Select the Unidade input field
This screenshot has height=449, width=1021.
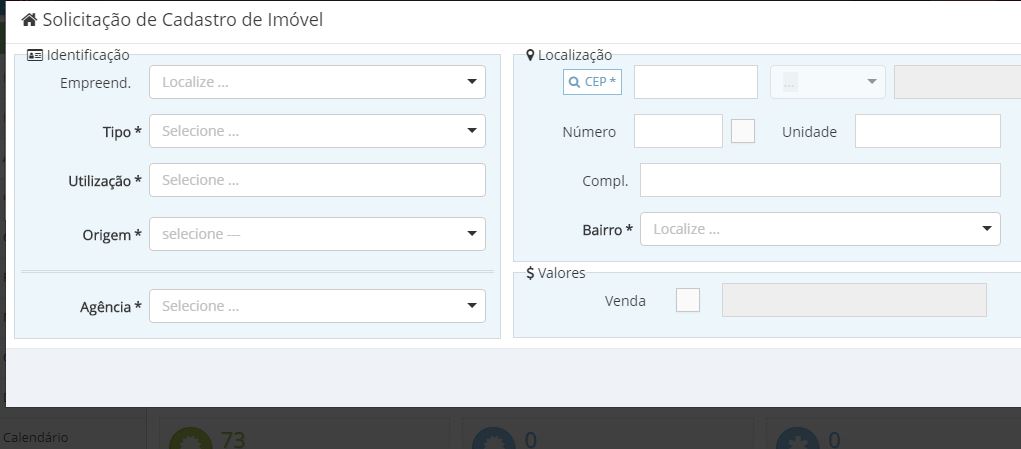[x=927, y=131]
